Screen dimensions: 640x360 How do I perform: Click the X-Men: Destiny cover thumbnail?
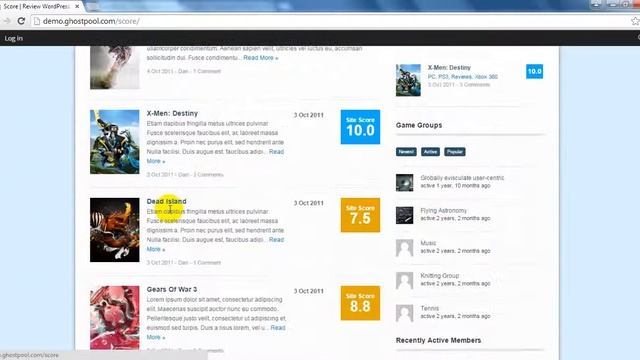(x=115, y=142)
